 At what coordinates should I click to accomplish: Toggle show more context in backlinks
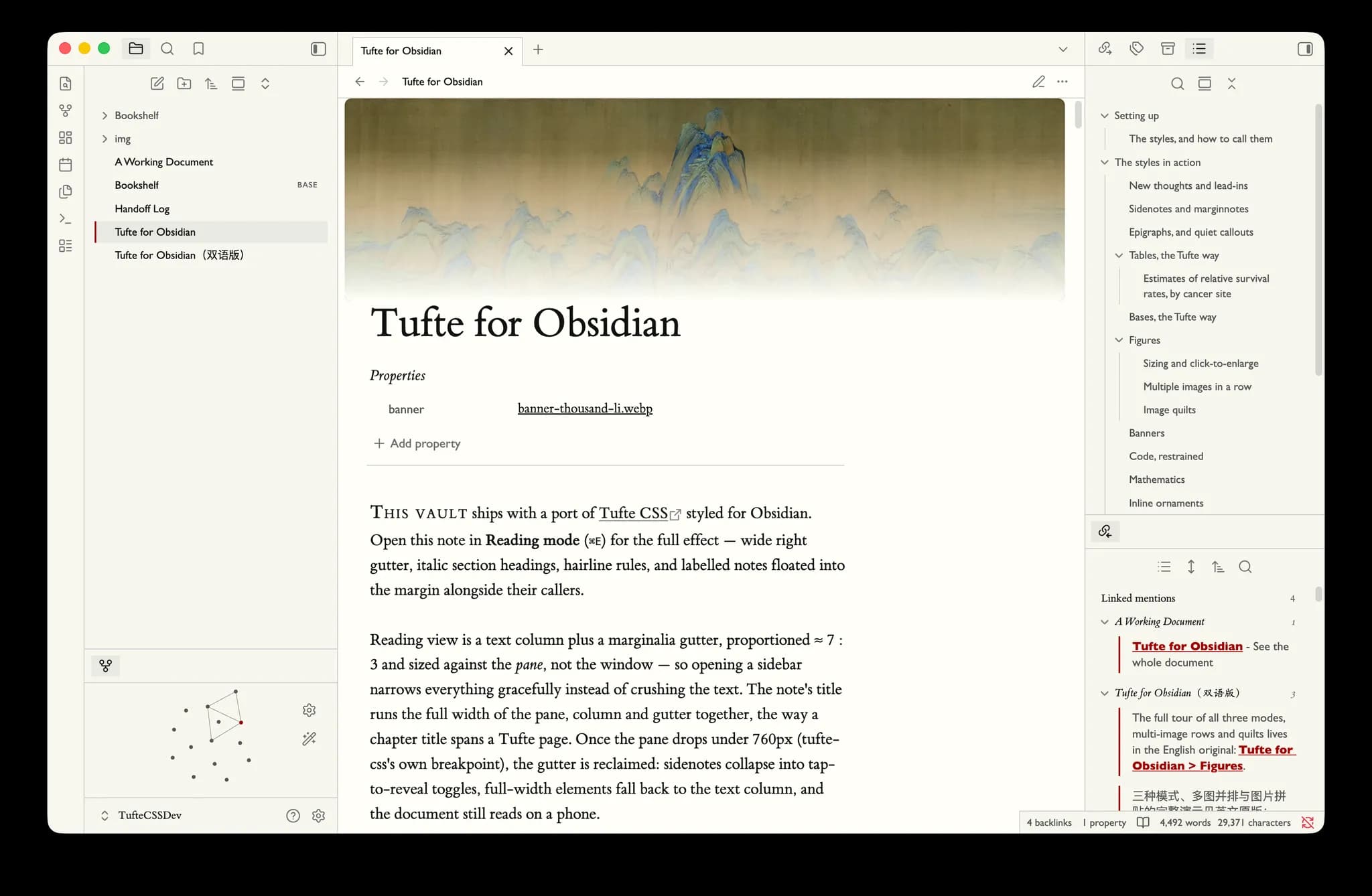point(1191,567)
